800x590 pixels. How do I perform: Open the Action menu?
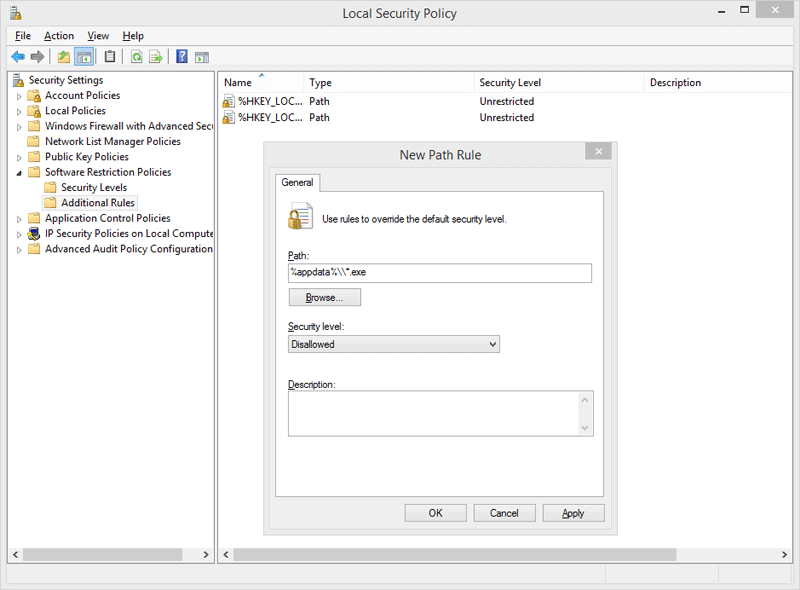point(59,36)
